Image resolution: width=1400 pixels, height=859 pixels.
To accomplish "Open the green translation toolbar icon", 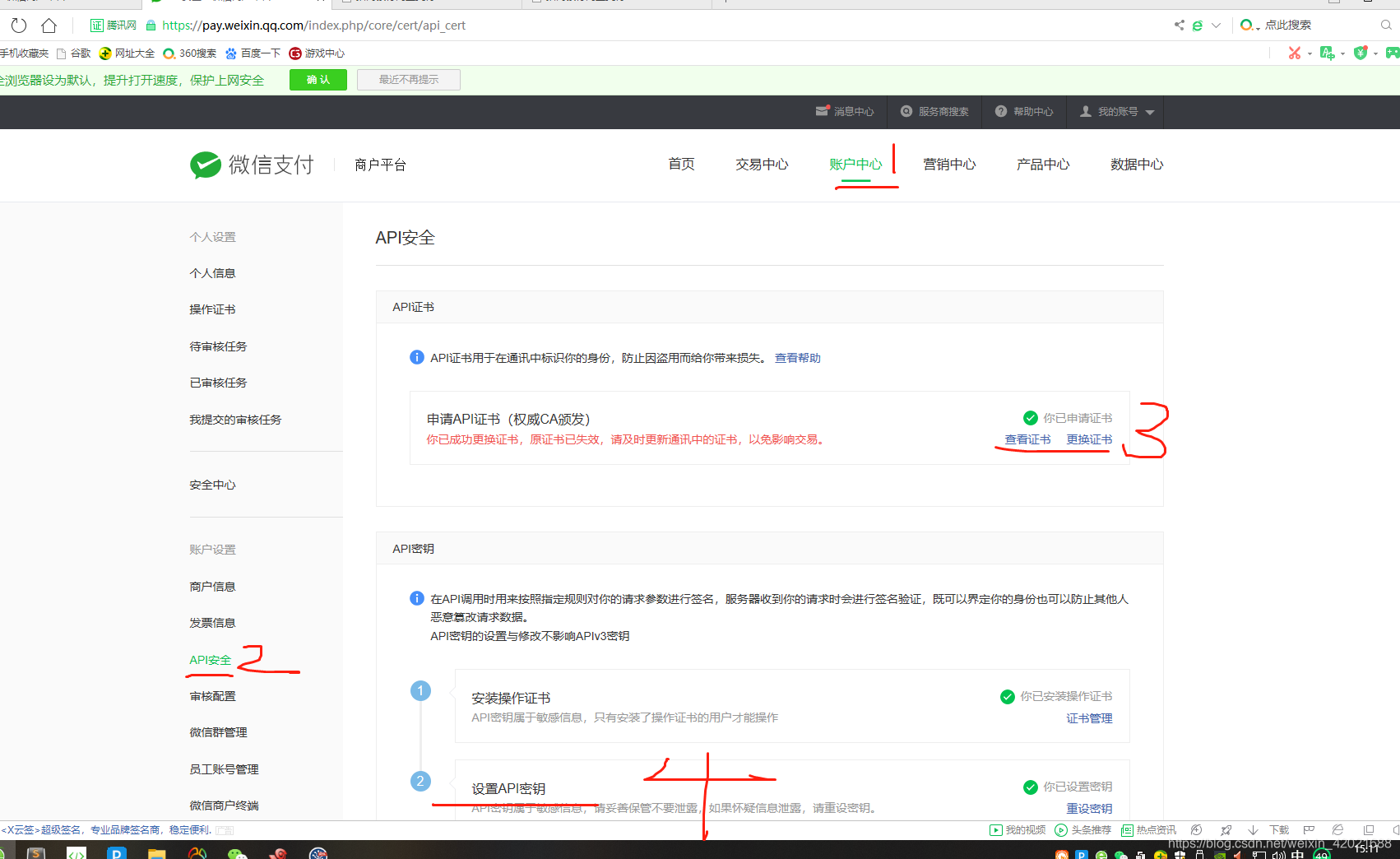I will coord(1327,53).
